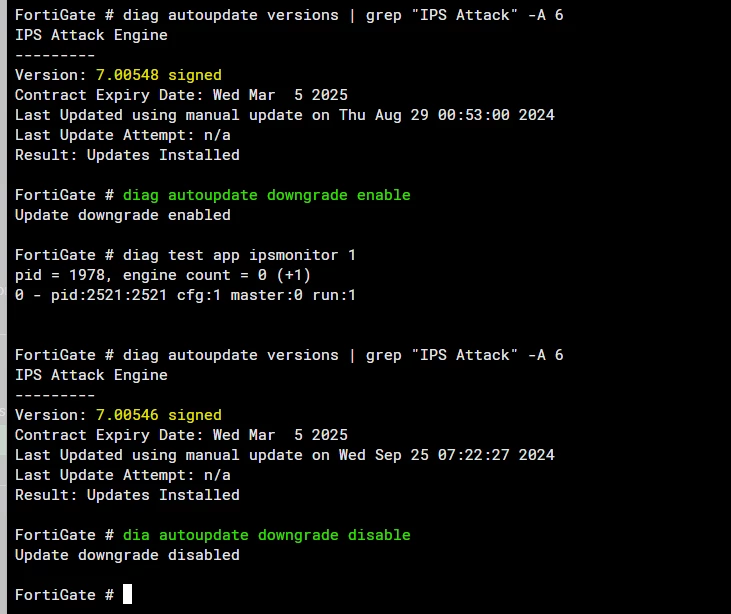The height and width of the screenshot is (614, 731).
Task: Click the green command 'dia autoupdate downgrade disable'
Action: 267,535
